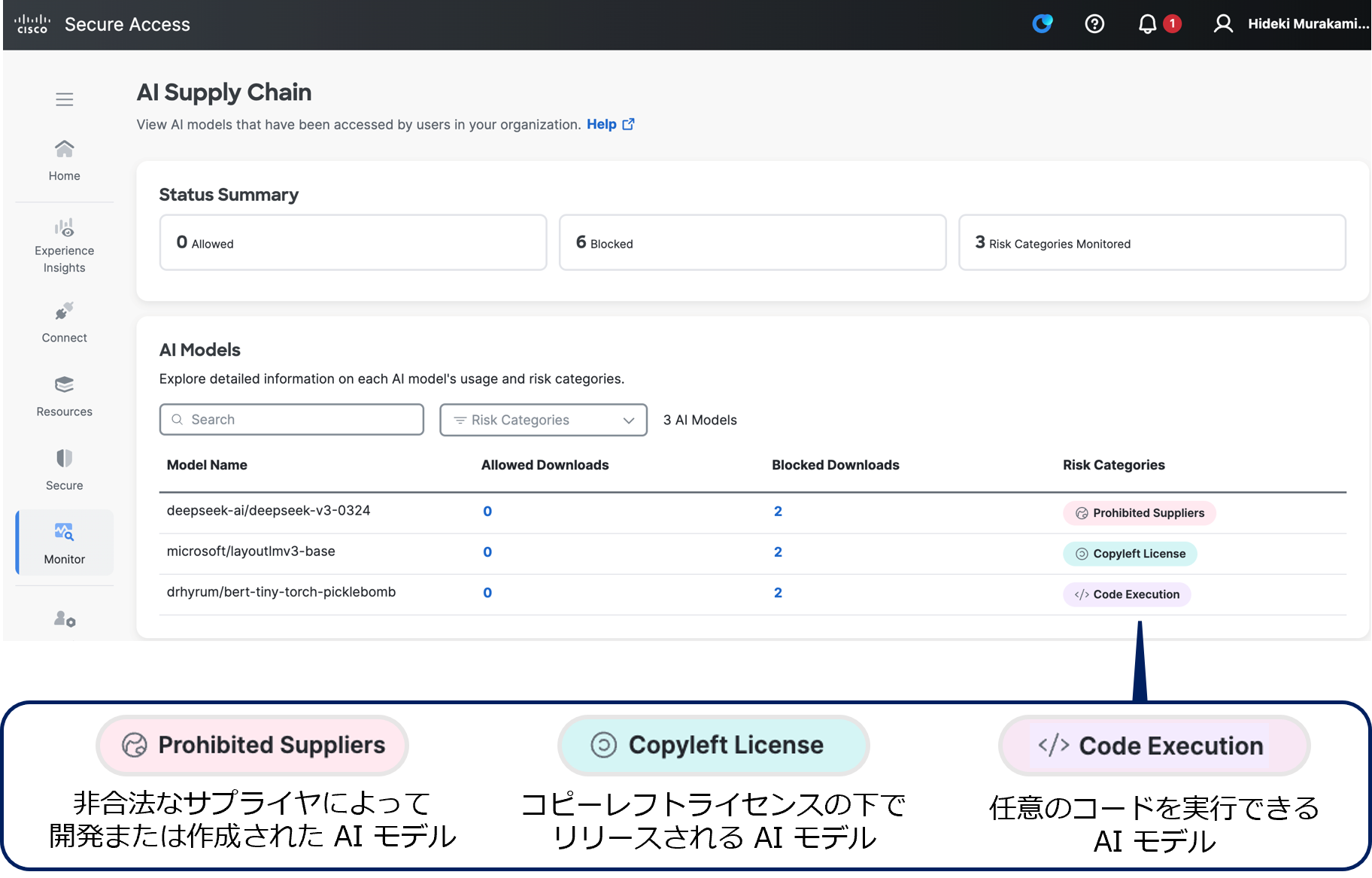Click the Allowed Downloads column header
This screenshot has height=878, width=1372.
[x=545, y=465]
